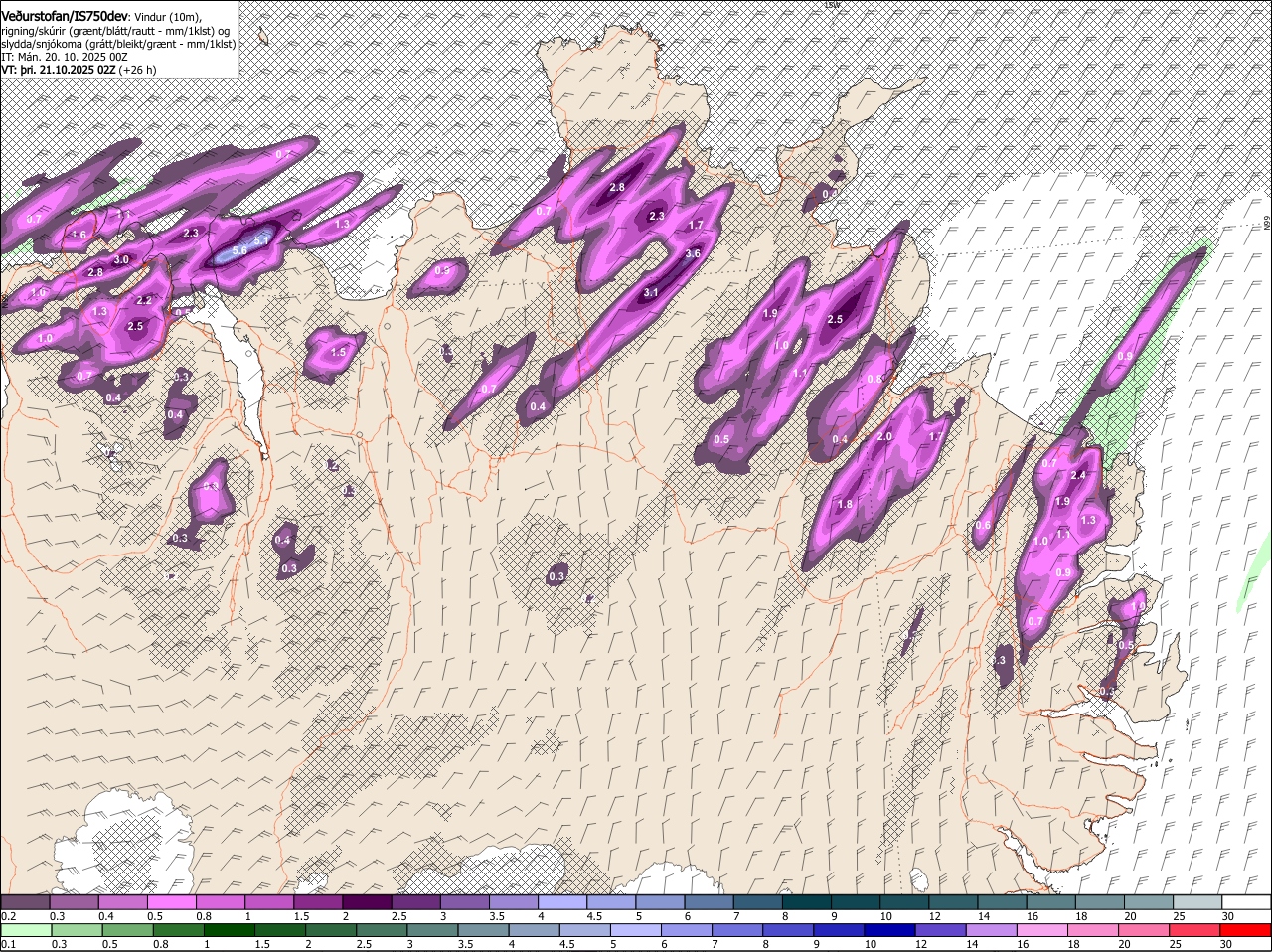Image resolution: width=1272 pixels, height=952 pixels.
Task: Pick the dark blue rain swatch between 10 and 12
Action: tap(891, 930)
